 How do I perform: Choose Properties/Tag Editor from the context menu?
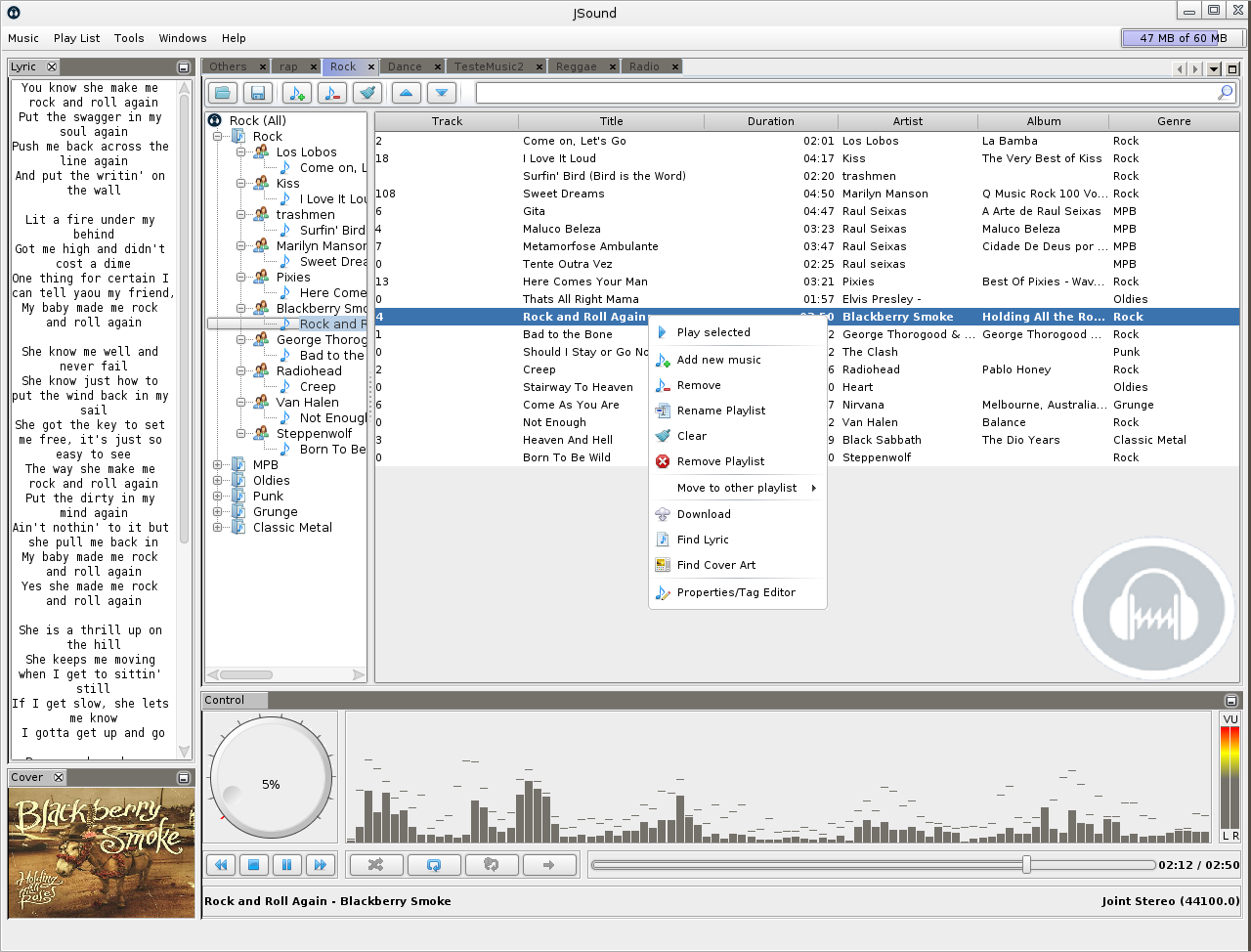[x=738, y=592]
